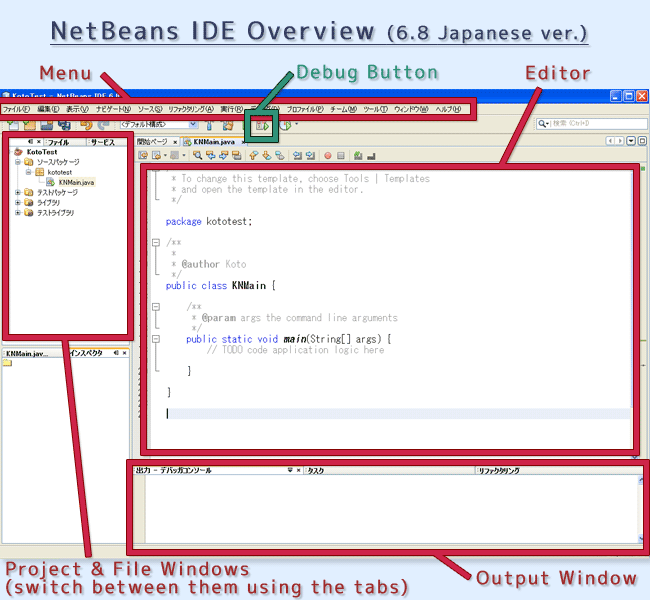Select the KotoTest project root node

42,152
